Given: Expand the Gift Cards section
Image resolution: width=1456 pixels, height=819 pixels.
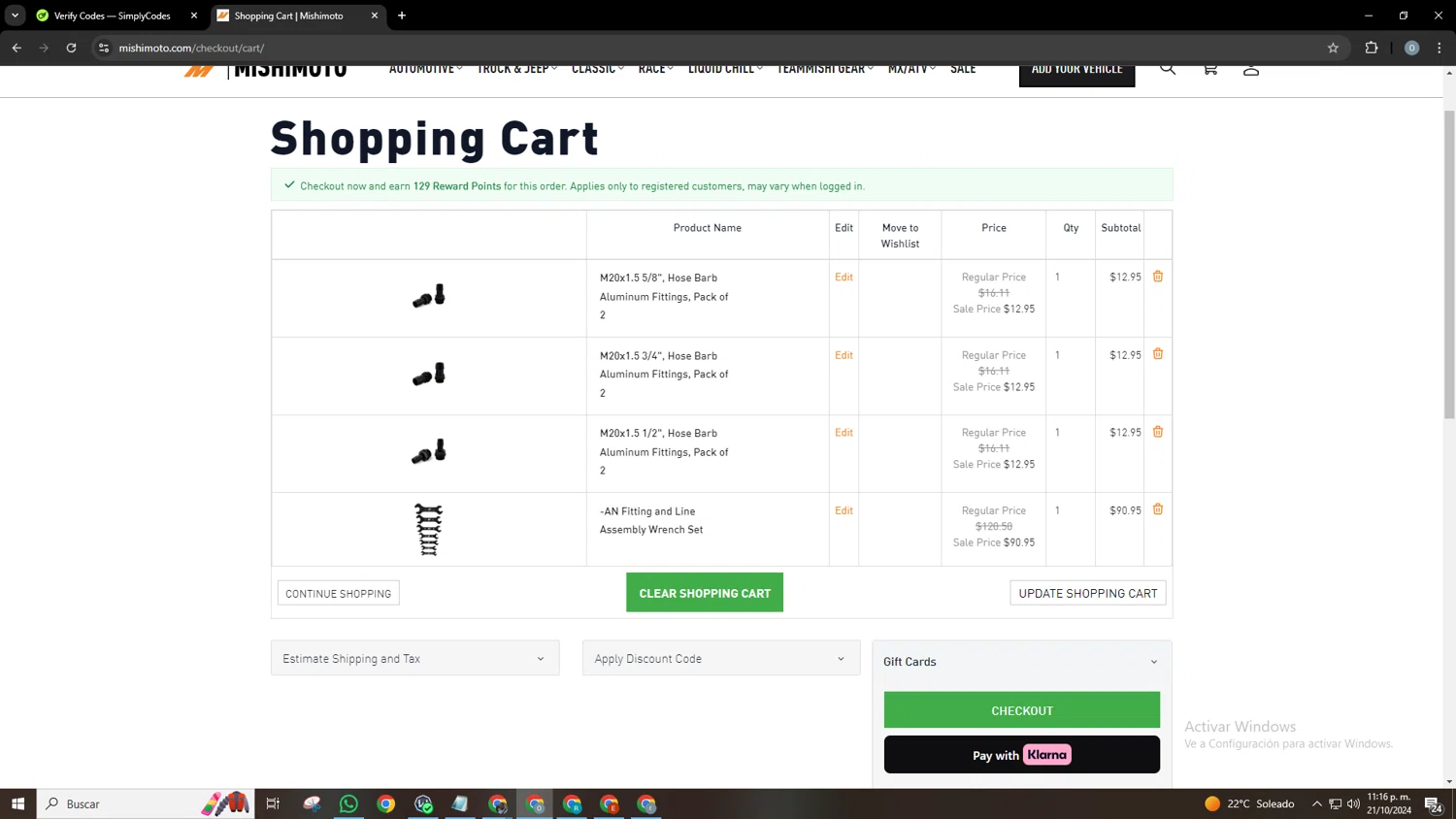Looking at the screenshot, I should (1021, 662).
